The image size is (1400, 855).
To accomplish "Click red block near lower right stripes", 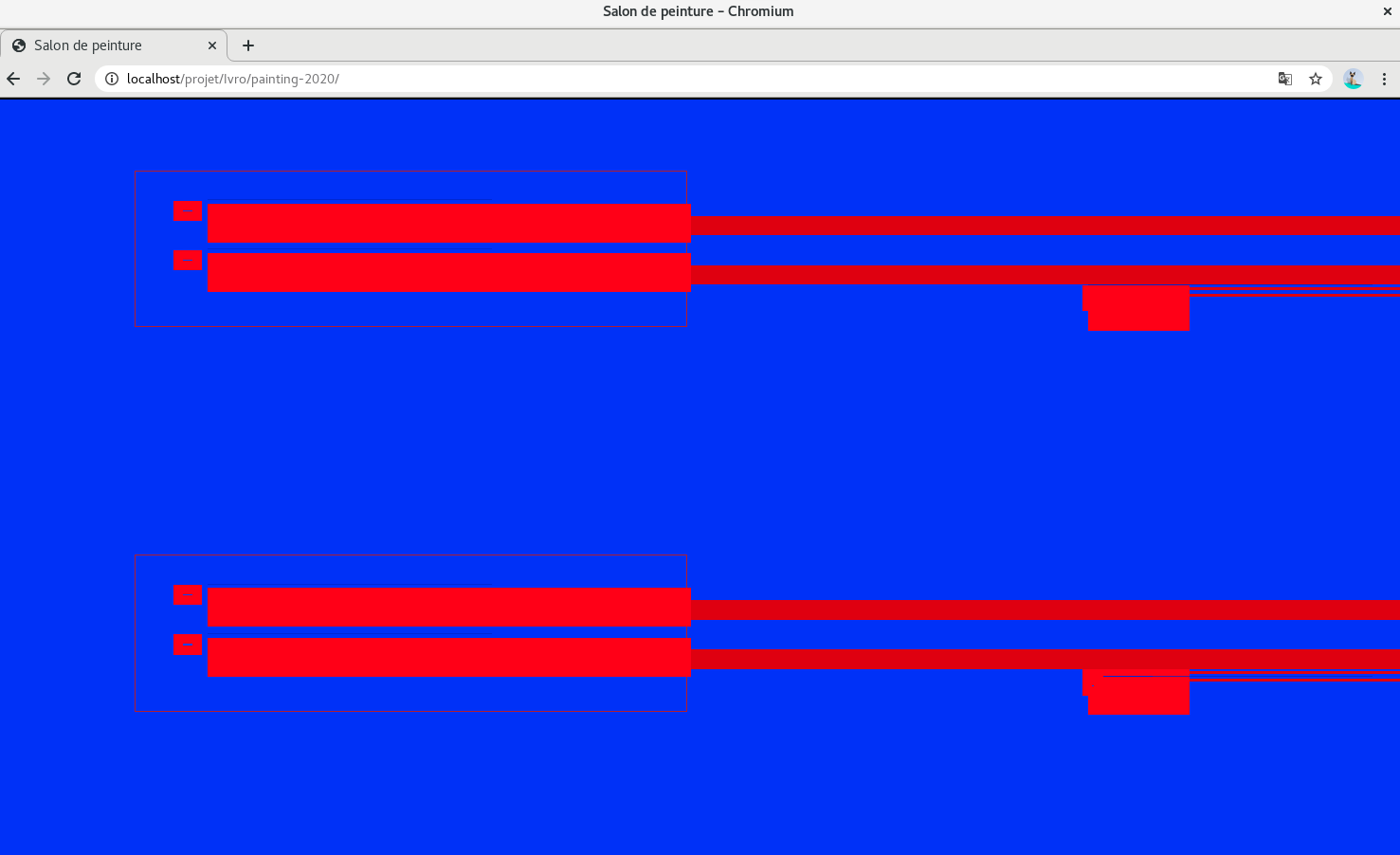I will 1137,693.
